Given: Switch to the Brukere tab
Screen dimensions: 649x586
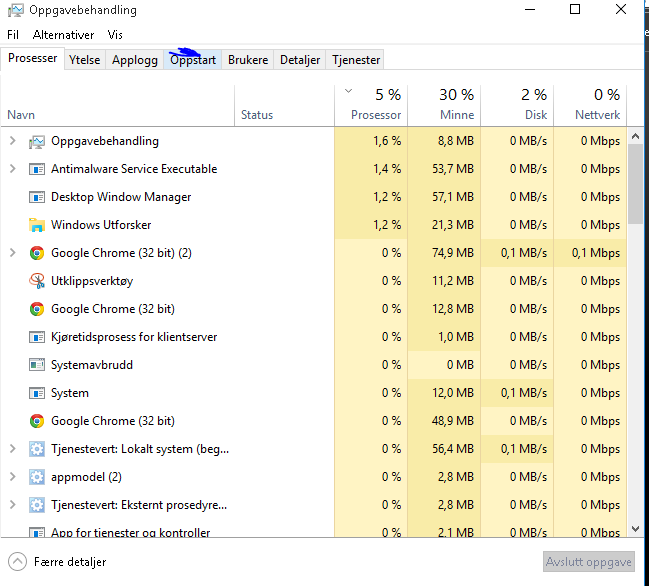Looking at the screenshot, I should [x=248, y=60].
